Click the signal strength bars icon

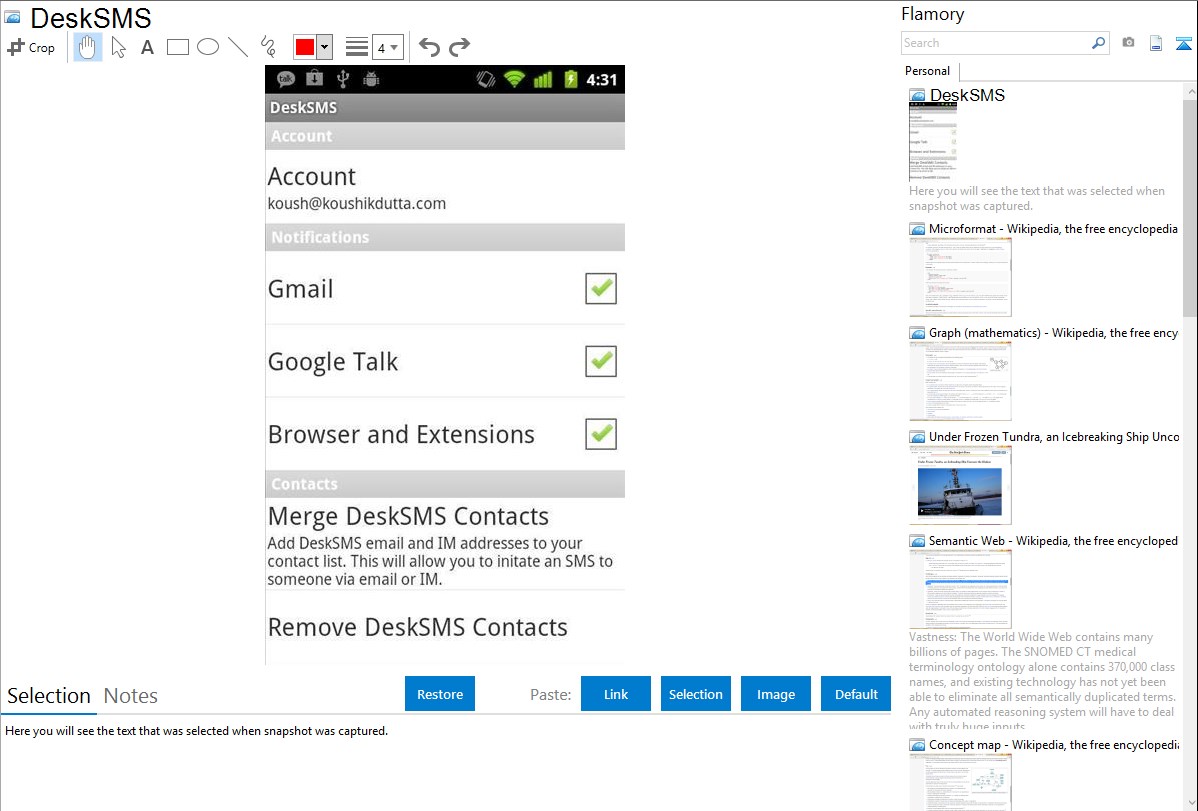542,79
